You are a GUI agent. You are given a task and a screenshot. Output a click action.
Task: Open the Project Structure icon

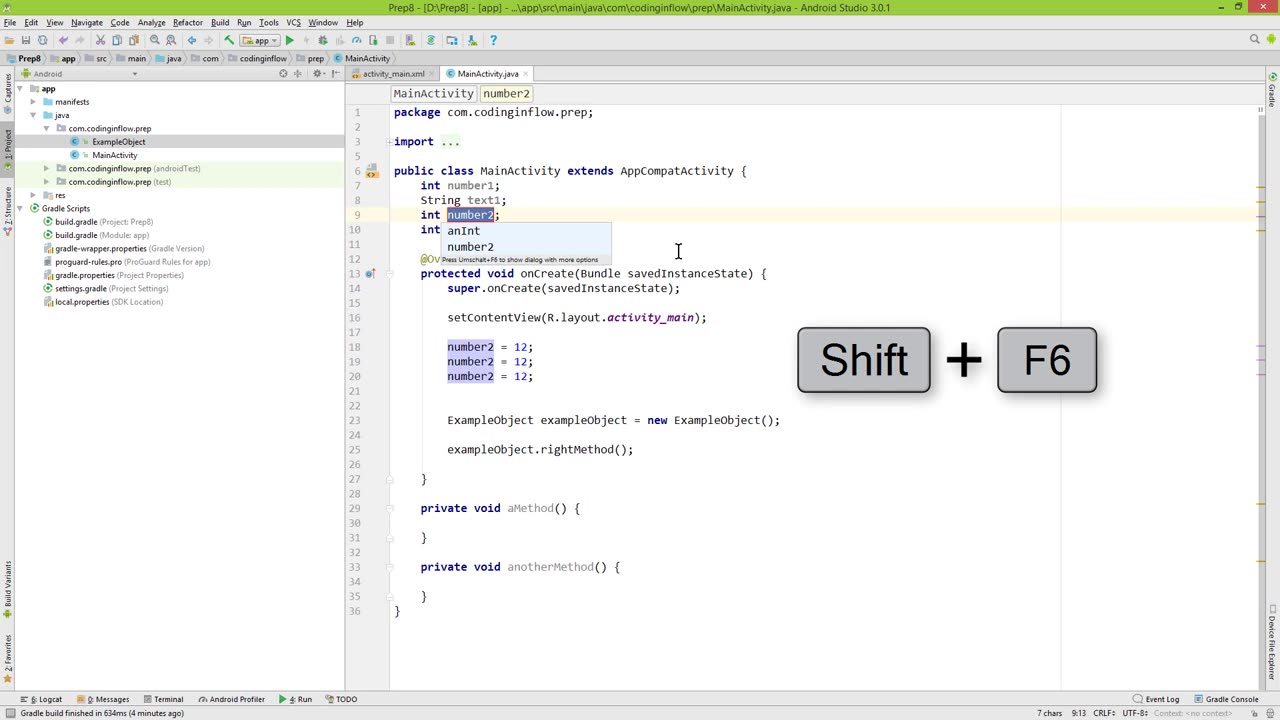point(452,40)
